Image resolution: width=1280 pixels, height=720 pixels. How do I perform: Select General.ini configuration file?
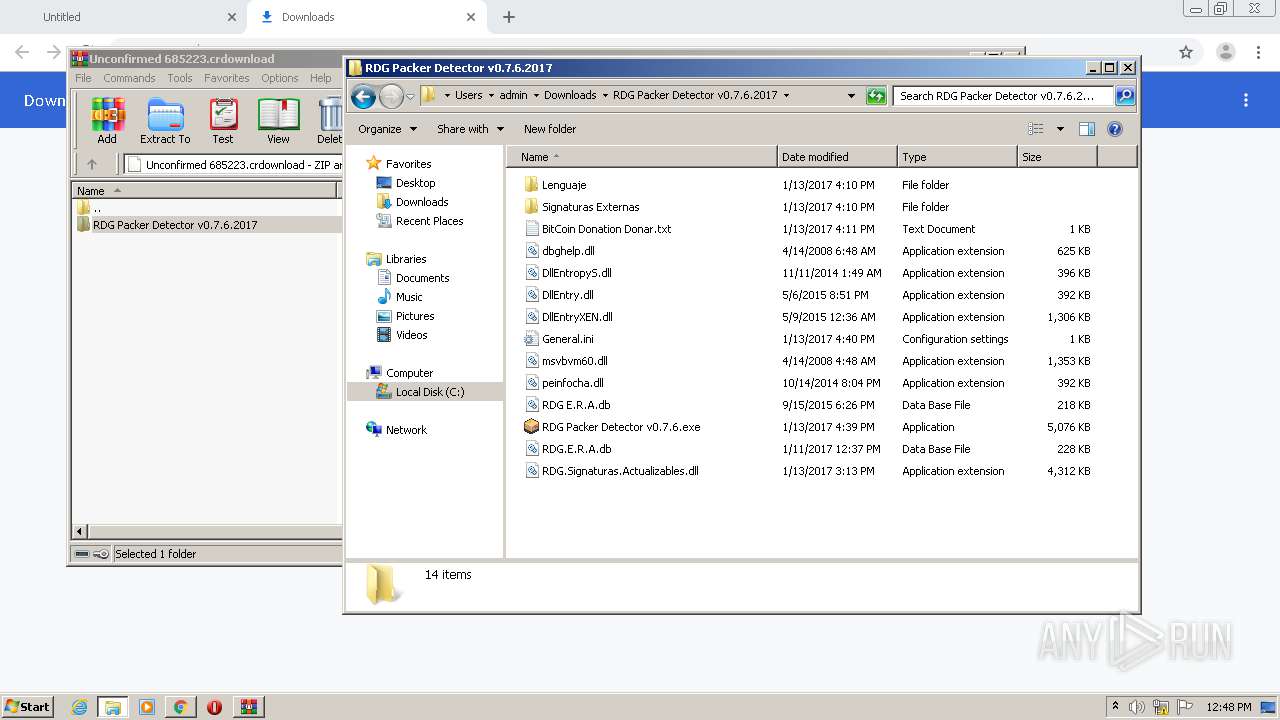coord(567,339)
